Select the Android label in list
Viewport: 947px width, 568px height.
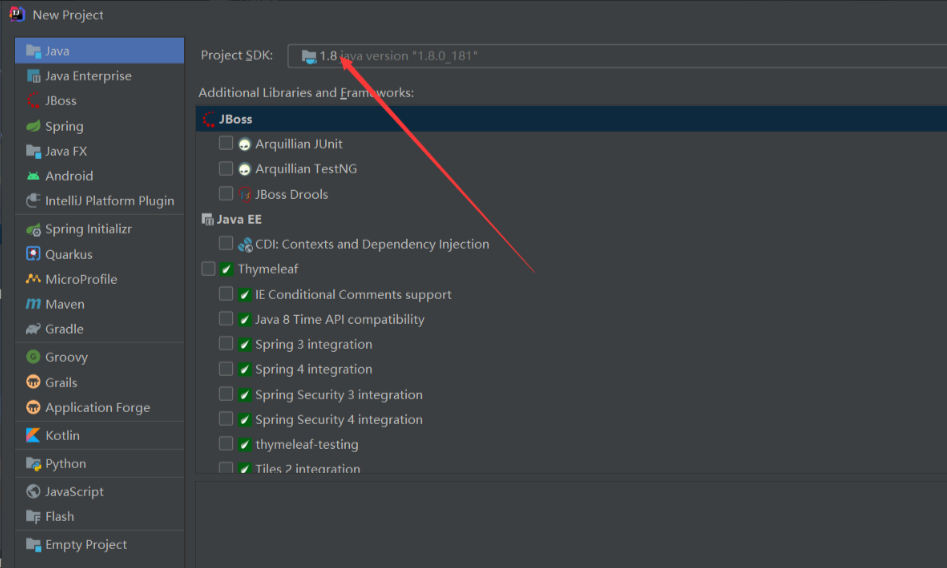(69, 176)
